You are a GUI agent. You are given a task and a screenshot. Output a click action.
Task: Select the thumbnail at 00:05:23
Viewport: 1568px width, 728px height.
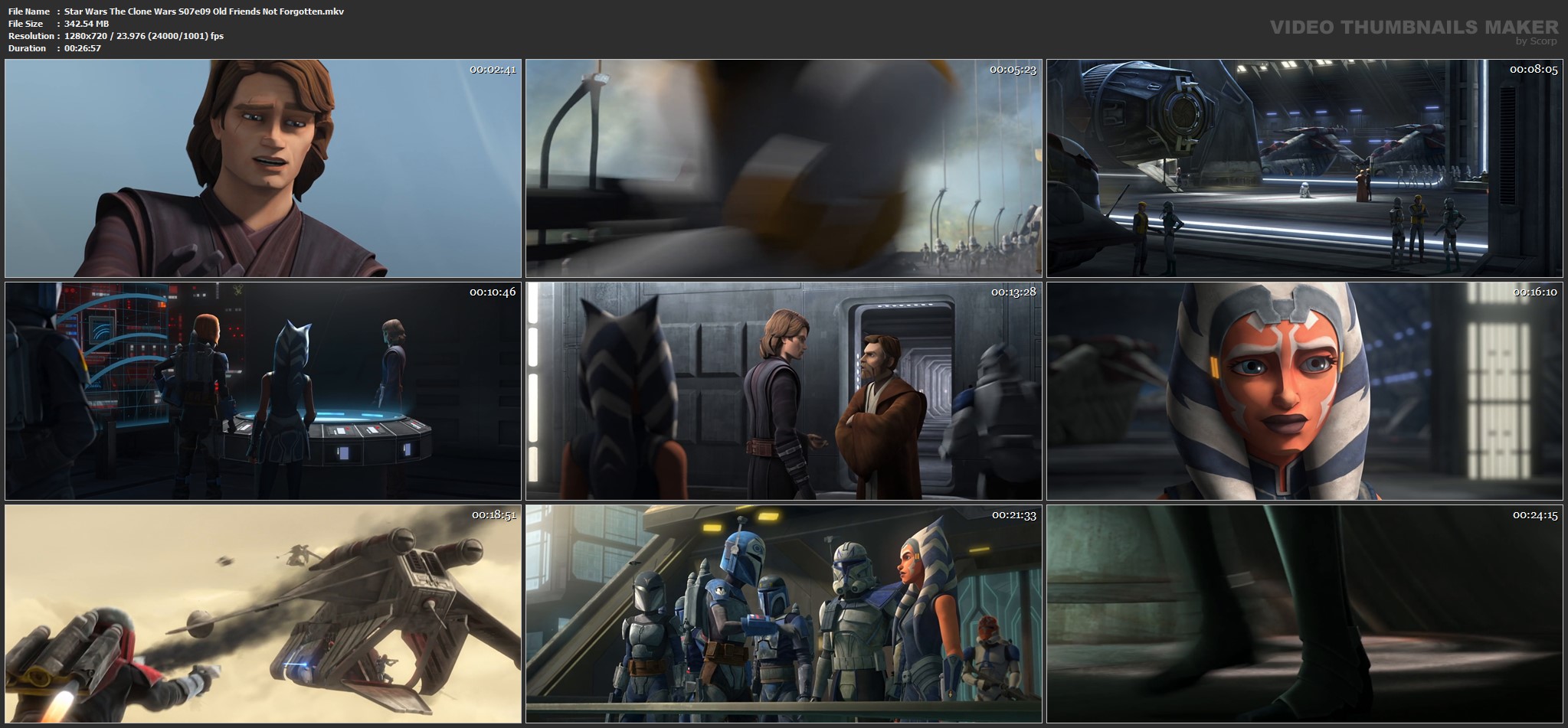(x=784, y=168)
